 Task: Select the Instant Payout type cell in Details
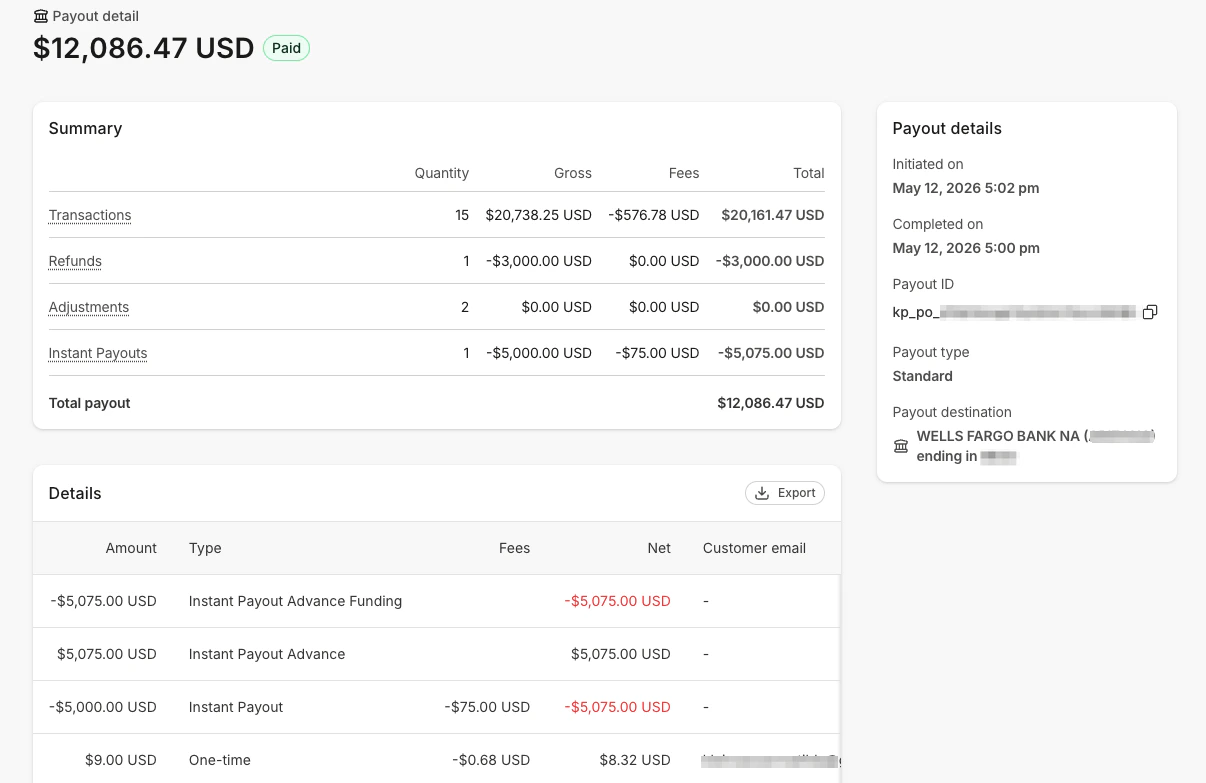point(236,707)
